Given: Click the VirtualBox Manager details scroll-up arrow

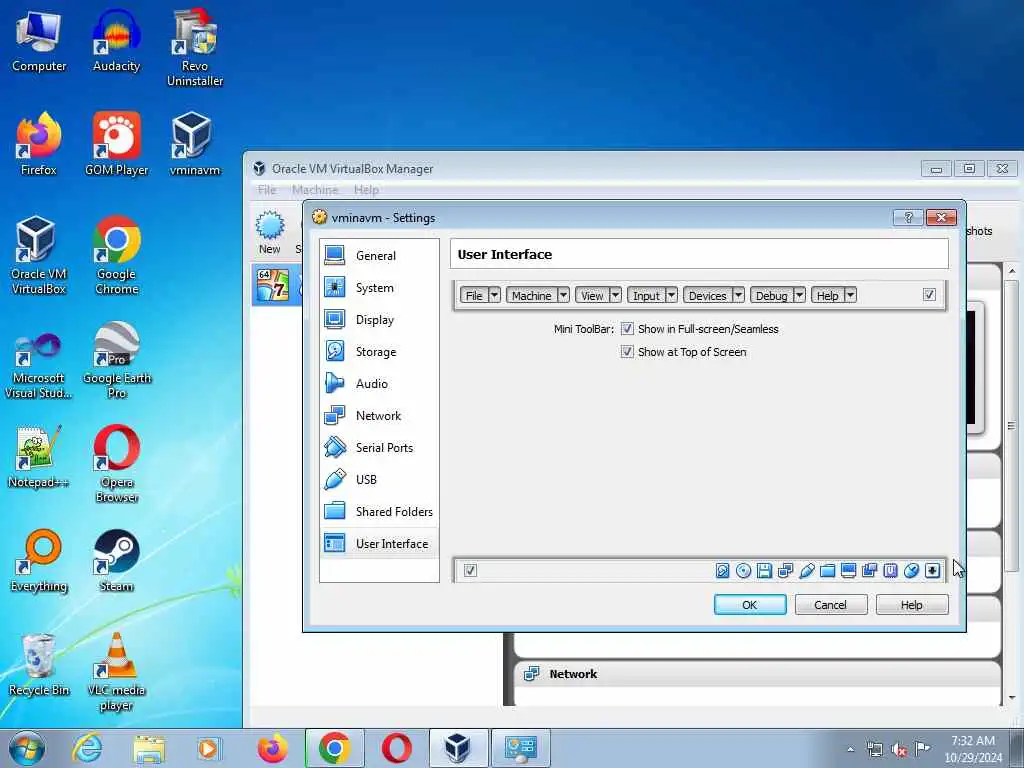Looking at the screenshot, I should [x=1012, y=271].
